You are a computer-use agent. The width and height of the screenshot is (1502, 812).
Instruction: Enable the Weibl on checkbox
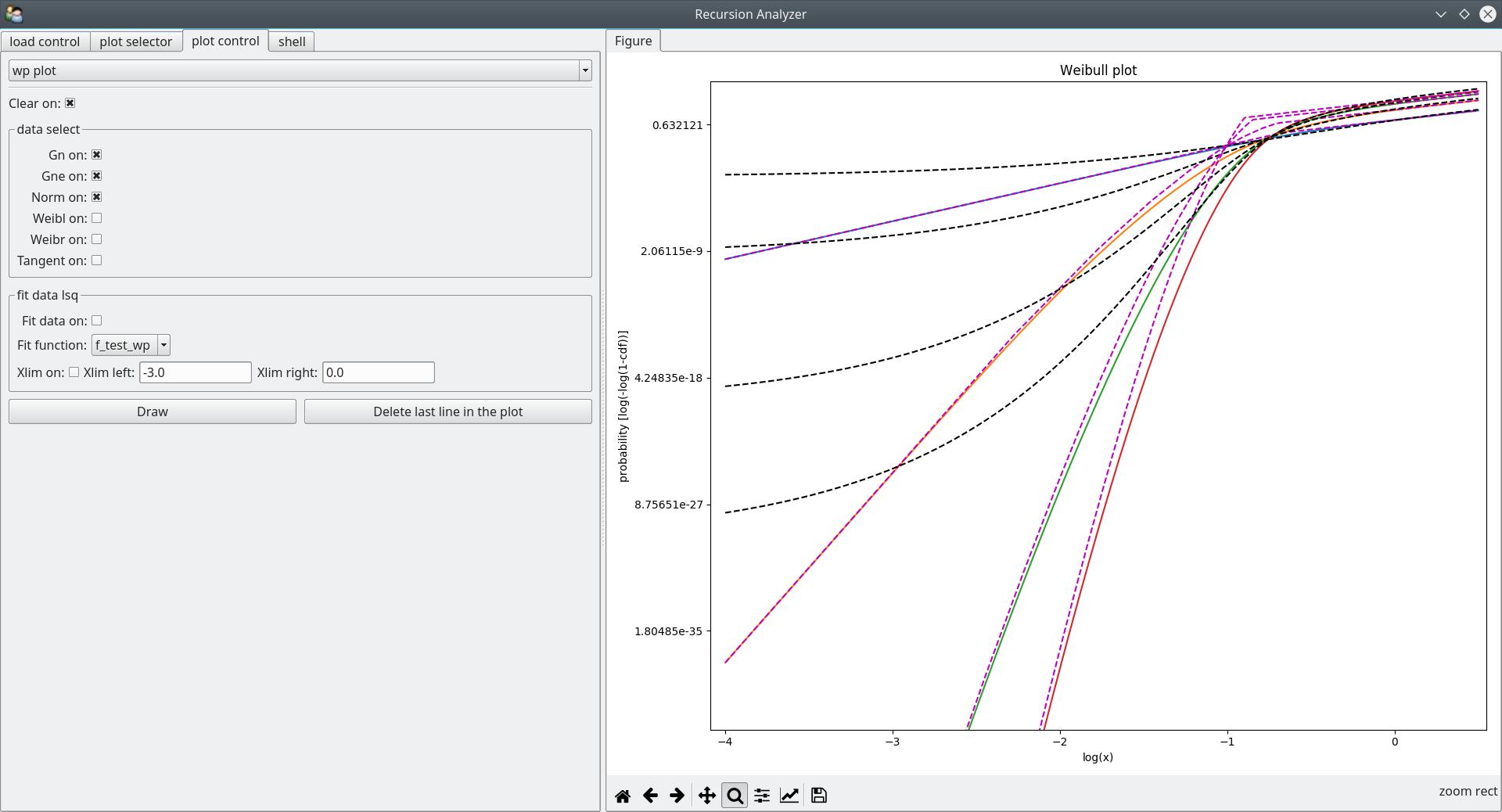97,218
